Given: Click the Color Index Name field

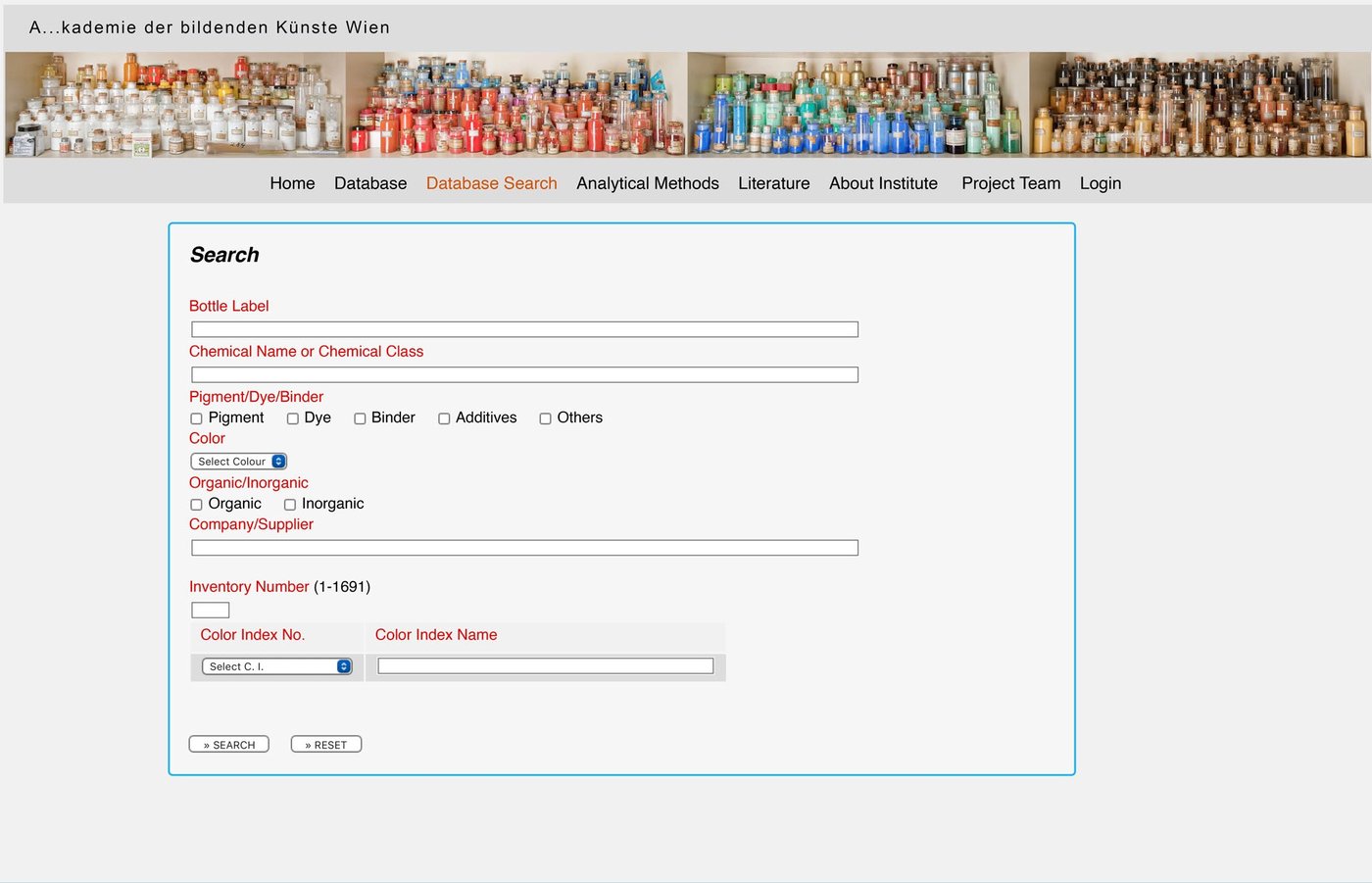Looking at the screenshot, I should (x=545, y=666).
